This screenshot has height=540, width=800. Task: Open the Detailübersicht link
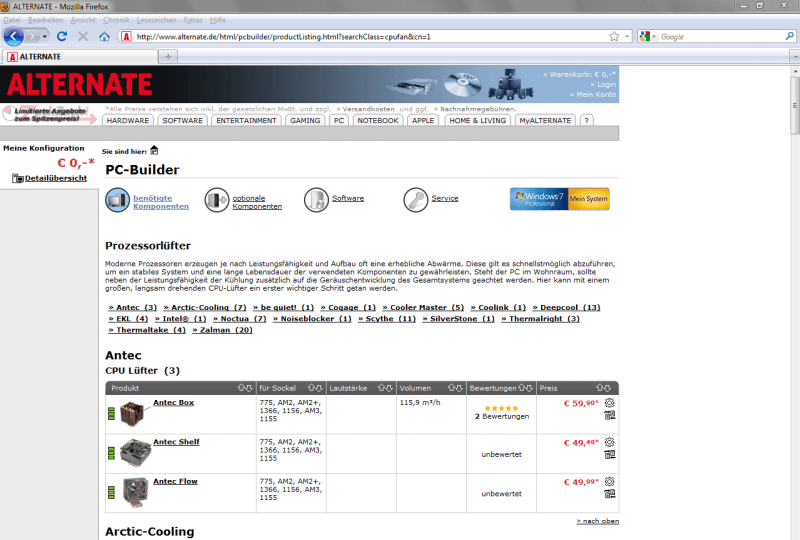(56, 178)
